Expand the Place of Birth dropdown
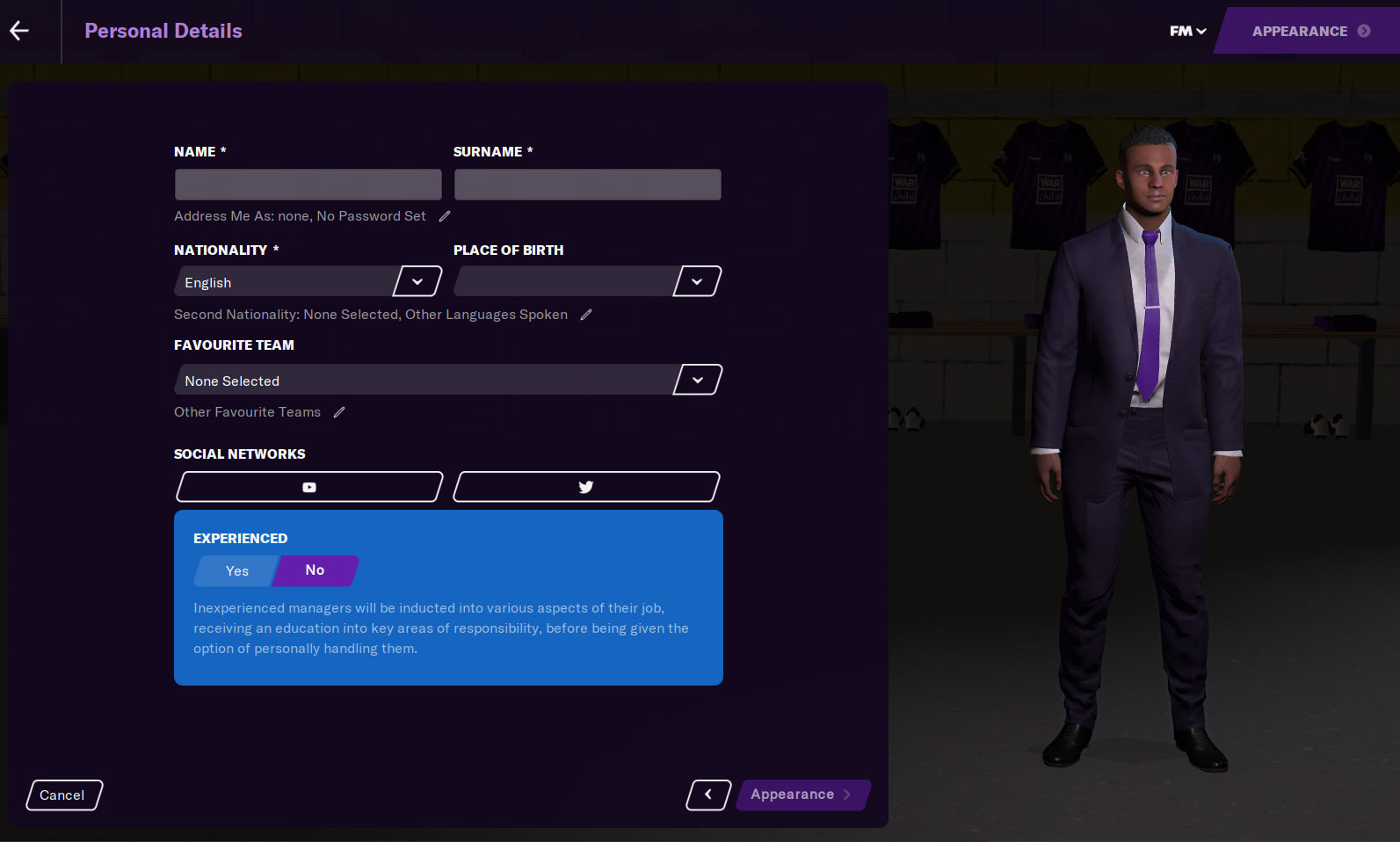 pyautogui.click(x=697, y=282)
